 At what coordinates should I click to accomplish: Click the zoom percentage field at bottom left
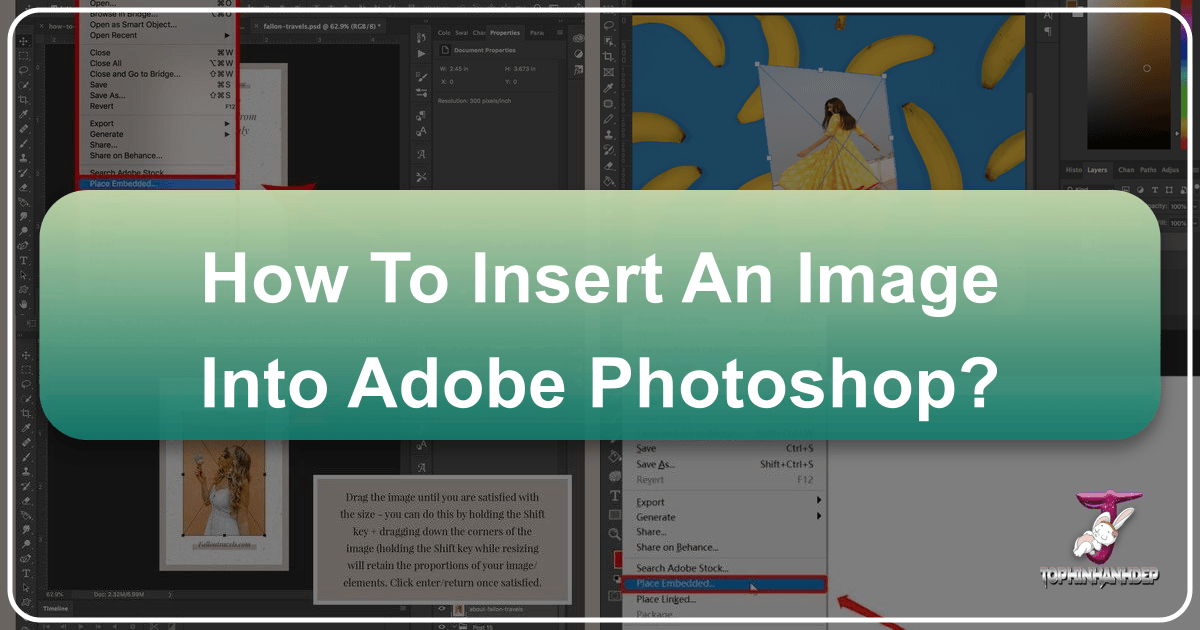(55, 592)
